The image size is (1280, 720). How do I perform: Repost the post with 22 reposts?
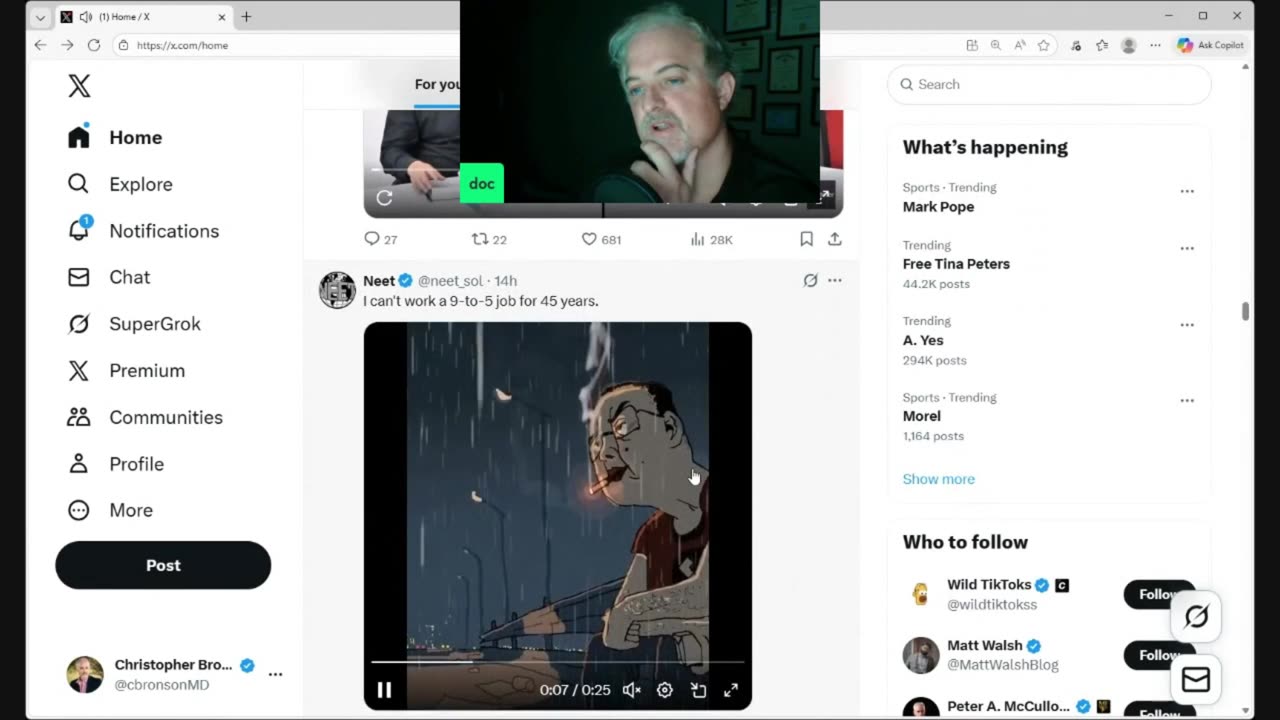click(x=489, y=239)
